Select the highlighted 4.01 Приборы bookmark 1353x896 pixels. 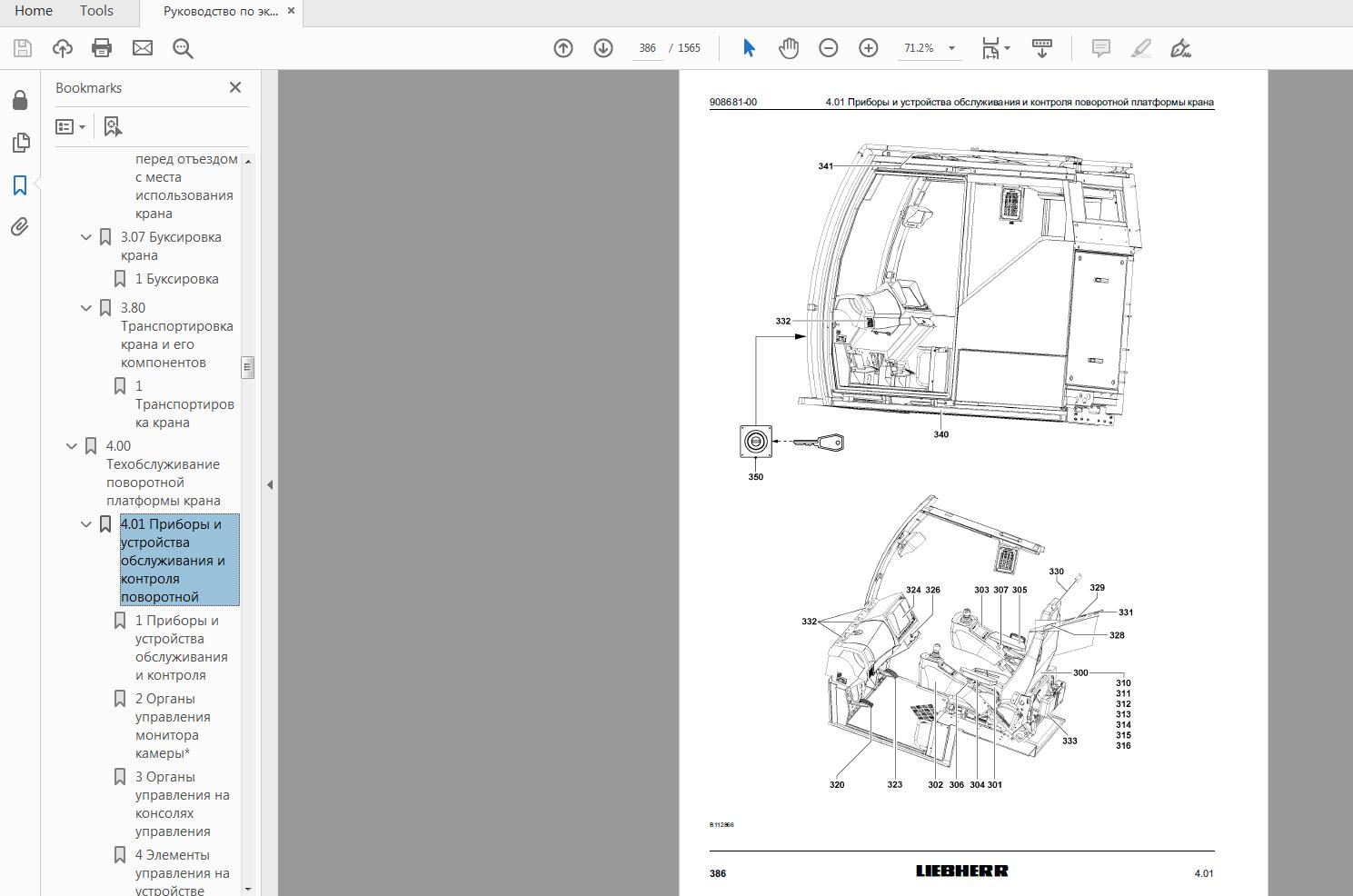tap(179, 560)
